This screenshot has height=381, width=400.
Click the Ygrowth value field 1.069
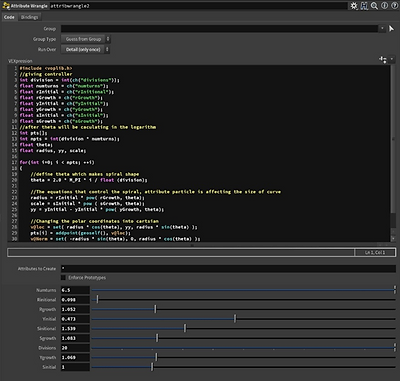click(x=75, y=357)
